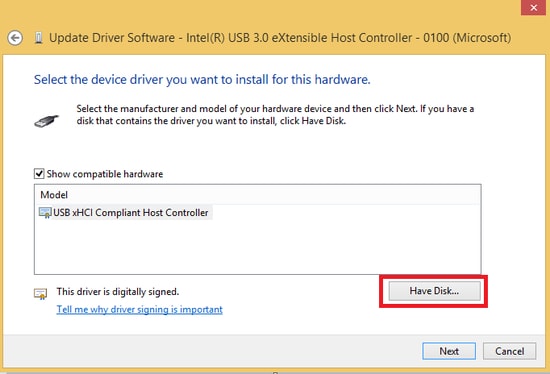Image resolution: width=550 pixels, height=374 pixels.
Task: Click the USB cable plug icon
Action: [x=46, y=121]
